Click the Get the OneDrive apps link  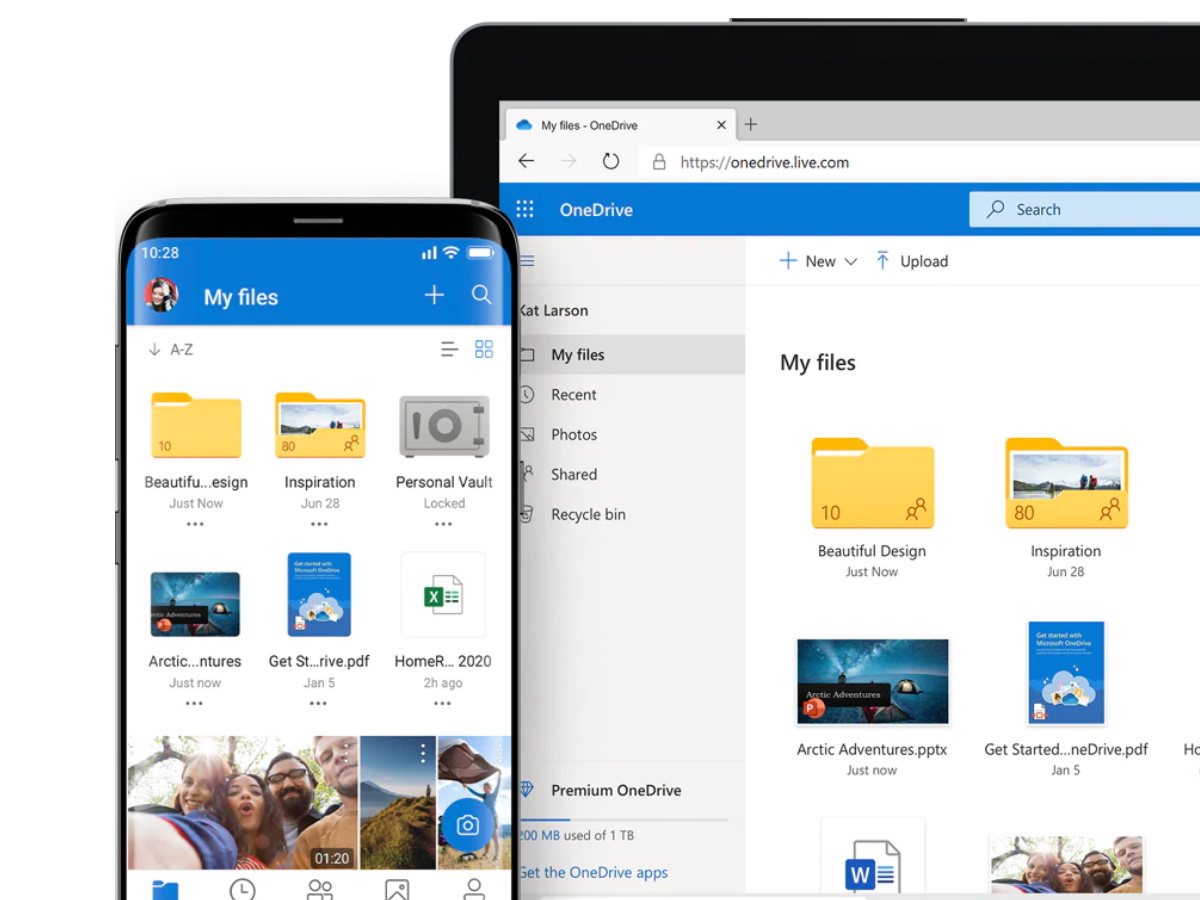coord(593,872)
